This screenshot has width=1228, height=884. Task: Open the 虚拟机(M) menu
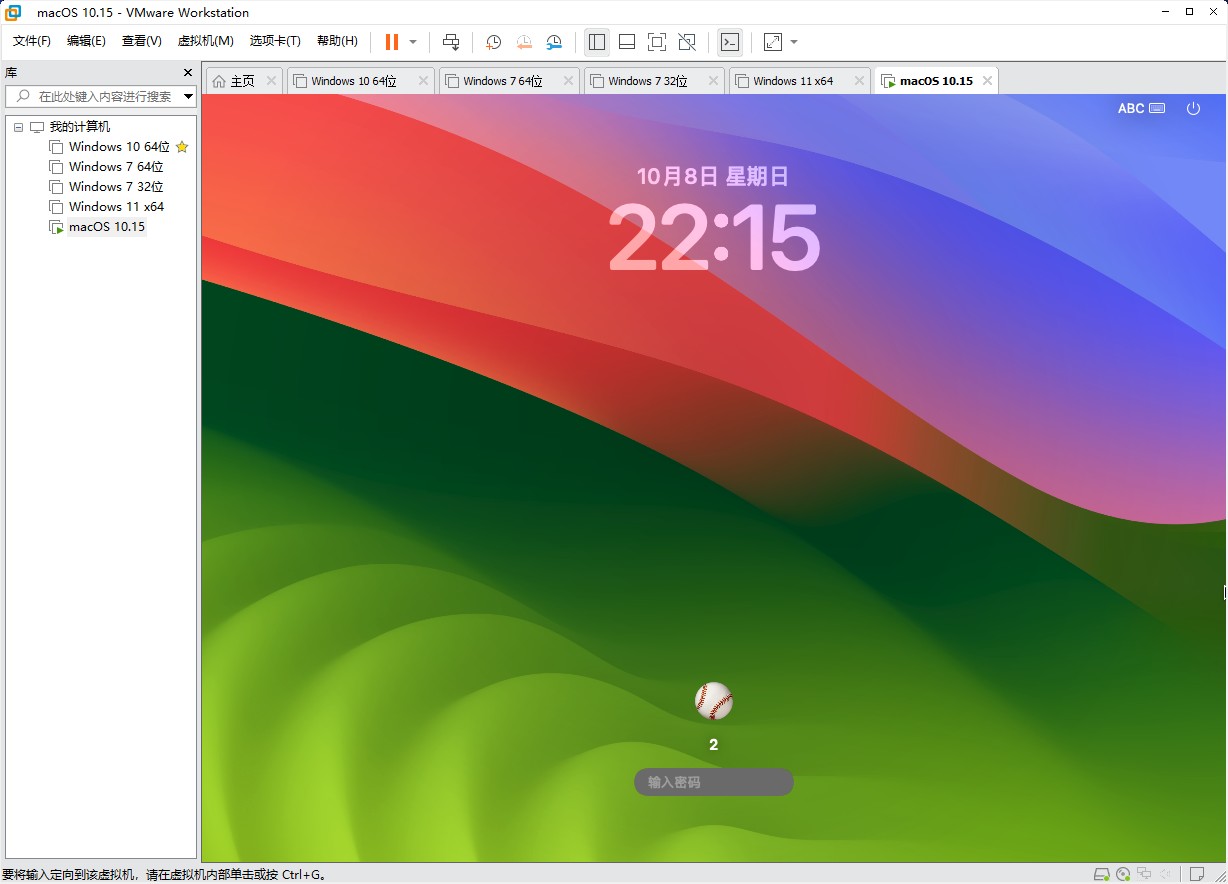pyautogui.click(x=205, y=41)
